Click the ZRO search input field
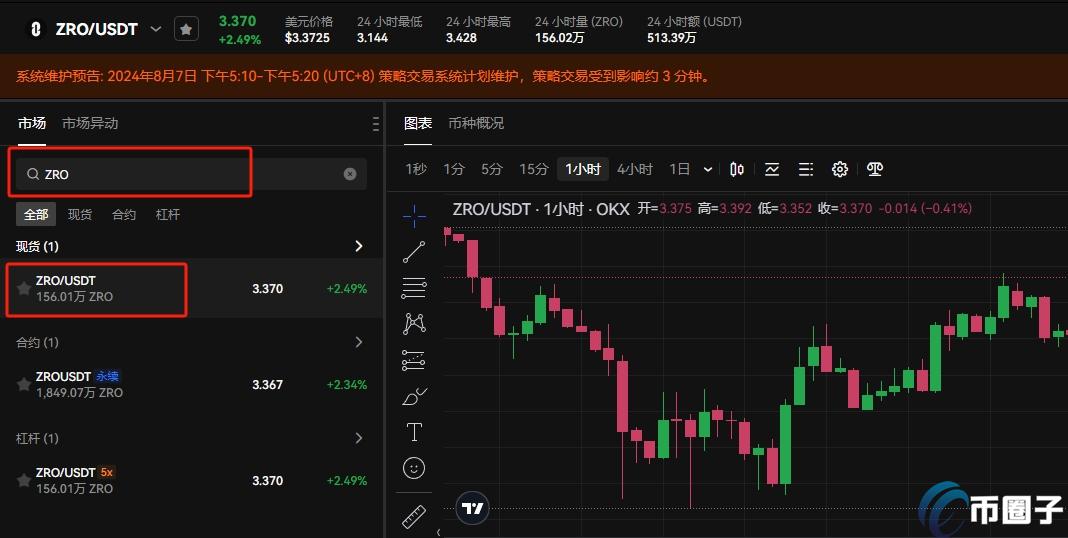 191,174
